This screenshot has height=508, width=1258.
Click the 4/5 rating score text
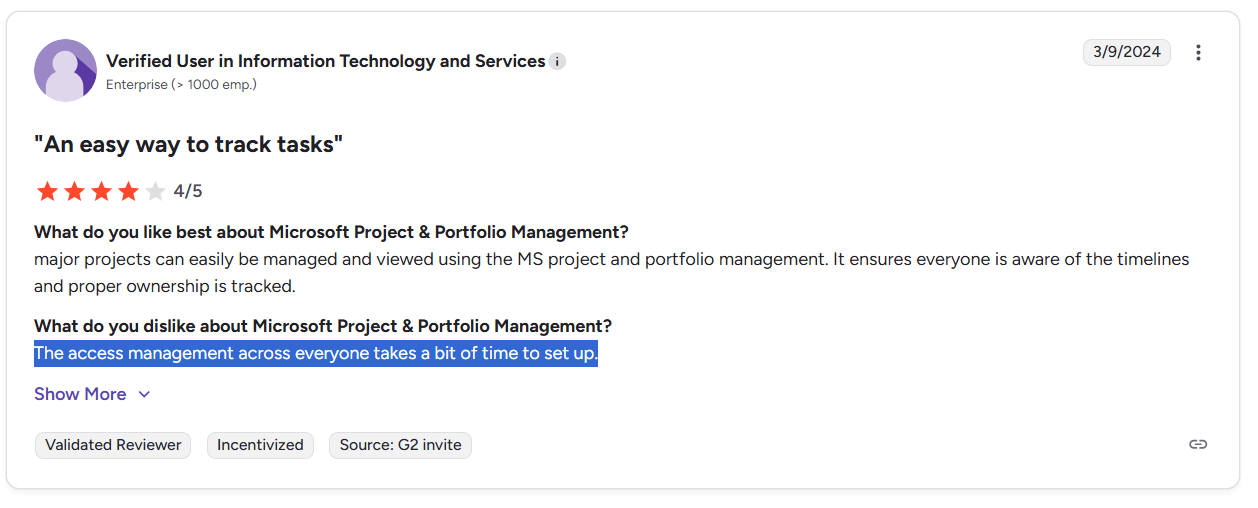point(188,191)
